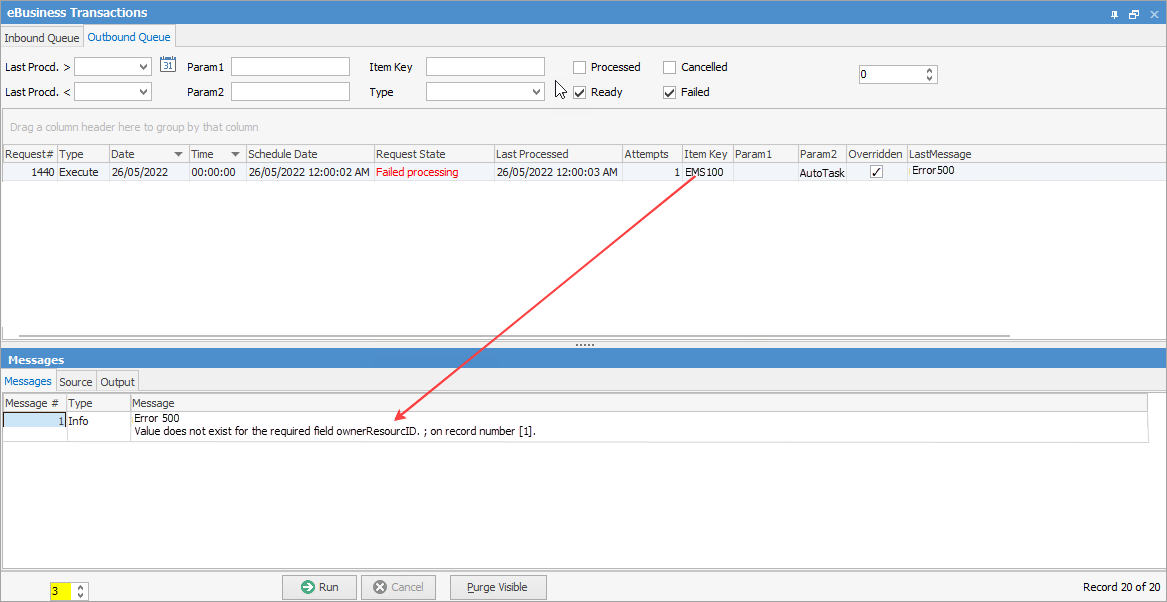
Task: Select the request number 1440 cell
Action: [30, 172]
